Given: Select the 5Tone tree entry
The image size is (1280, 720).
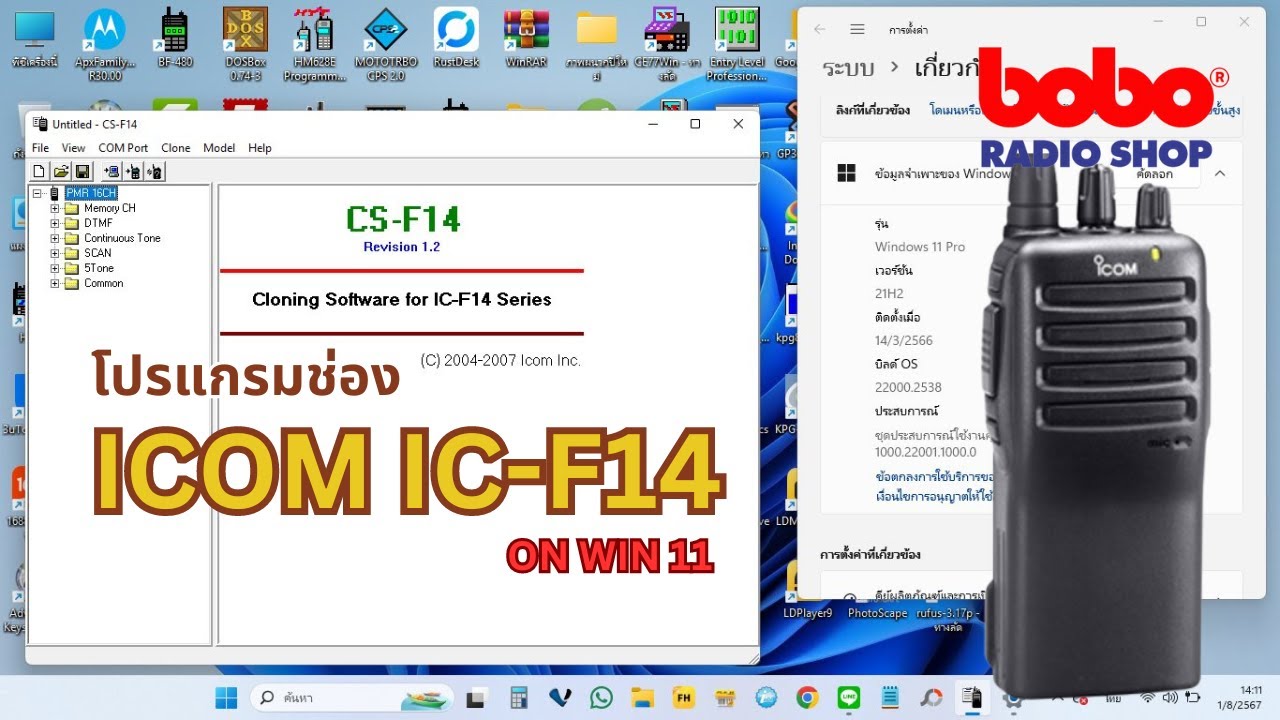Looking at the screenshot, I should click(x=99, y=268).
